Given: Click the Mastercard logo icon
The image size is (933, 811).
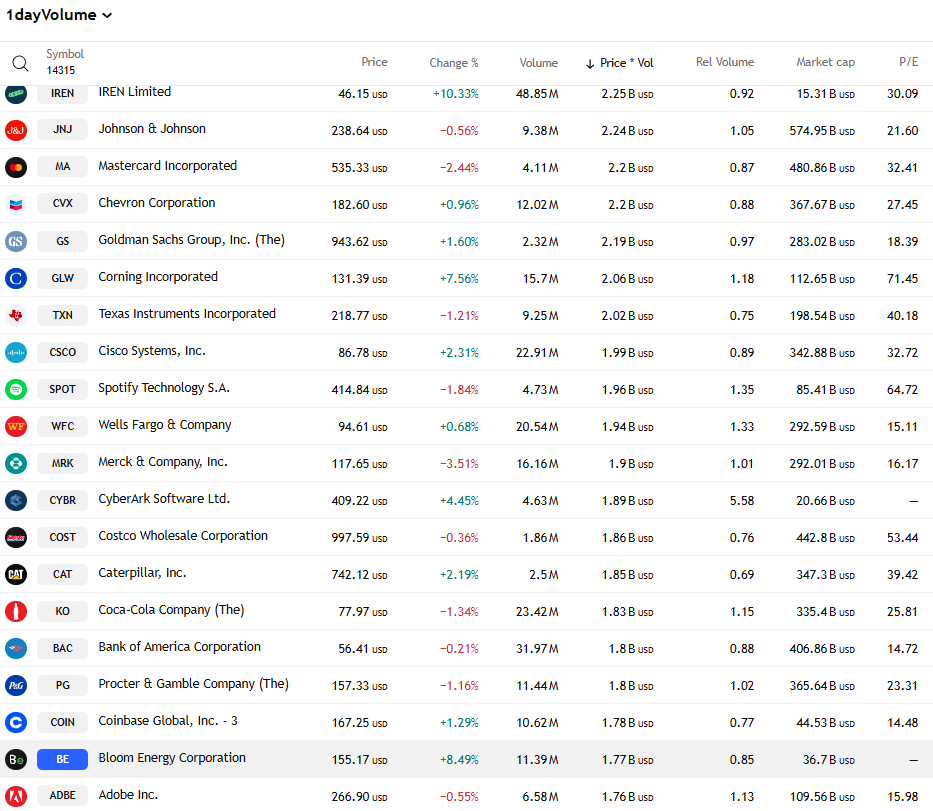Looking at the screenshot, I should pyautogui.click(x=16, y=167).
